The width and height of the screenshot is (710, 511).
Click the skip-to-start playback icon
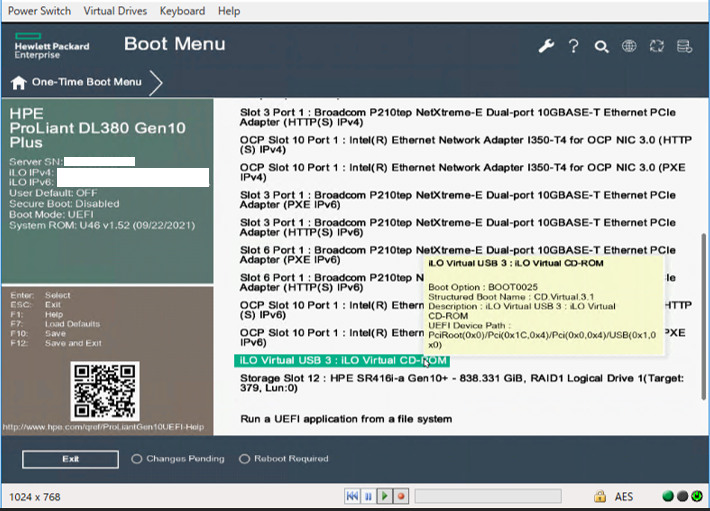click(352, 497)
